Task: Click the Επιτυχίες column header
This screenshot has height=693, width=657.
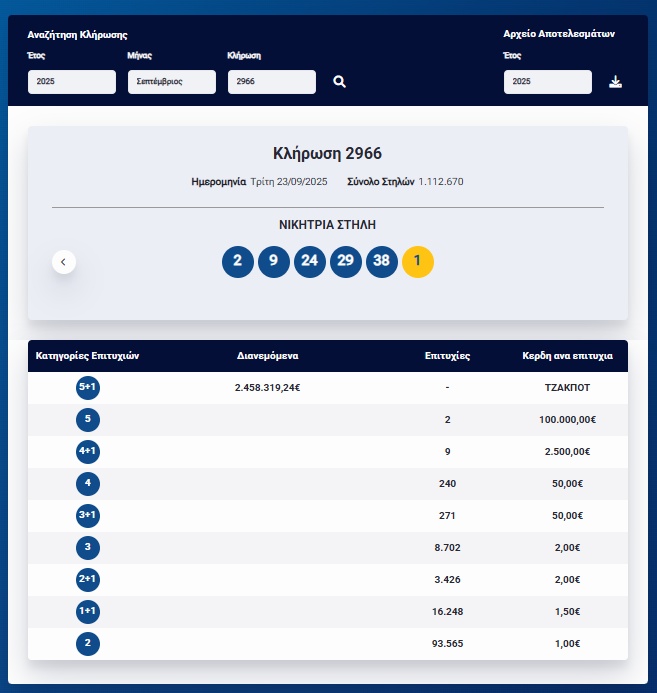Action: click(447, 356)
